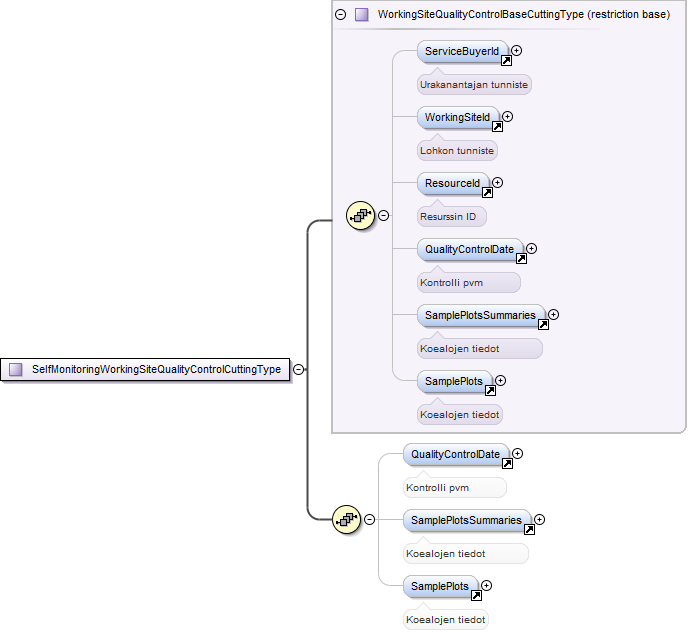This screenshot has height=633, width=688.
Task: Select Koealojen tiedot under SamplePlots in base box
Action: [459, 415]
